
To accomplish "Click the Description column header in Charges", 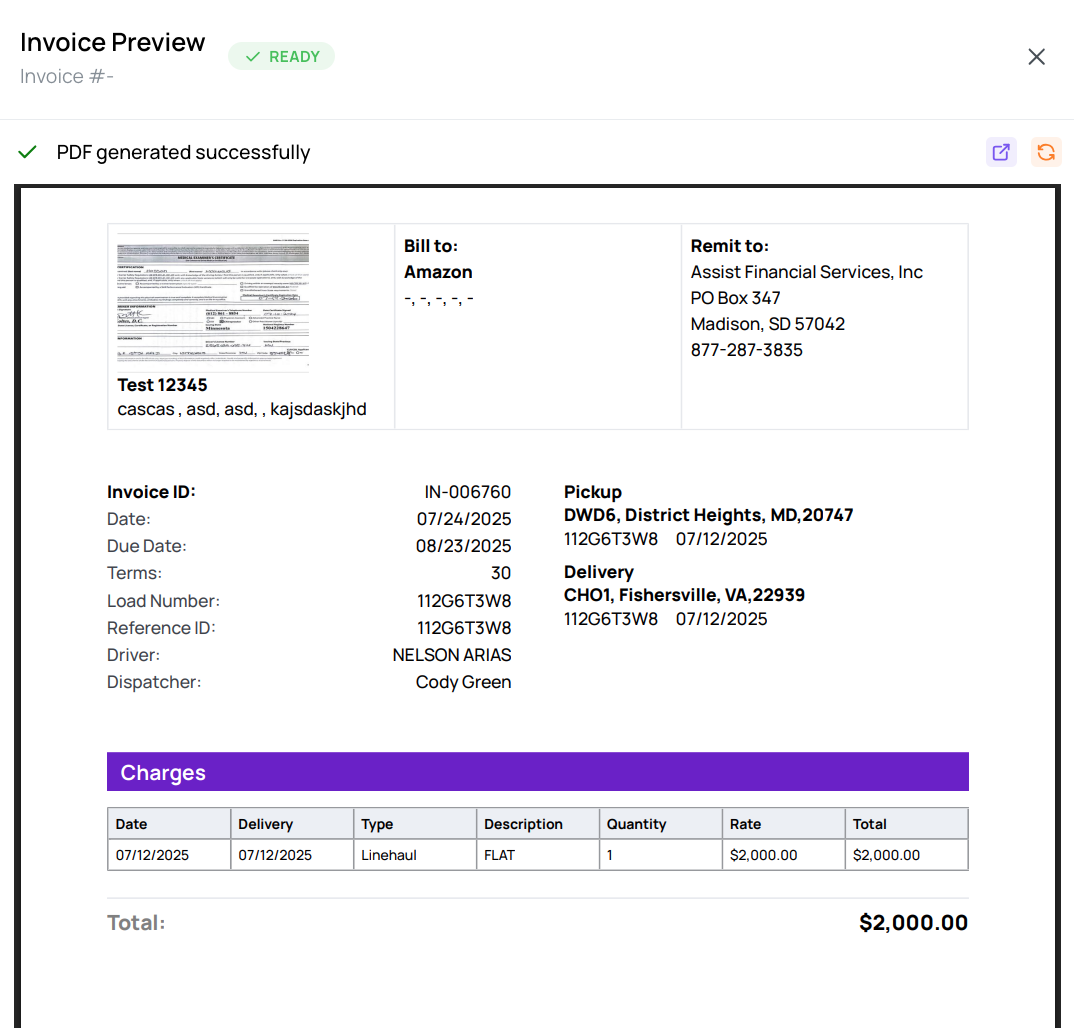I will [523, 824].
